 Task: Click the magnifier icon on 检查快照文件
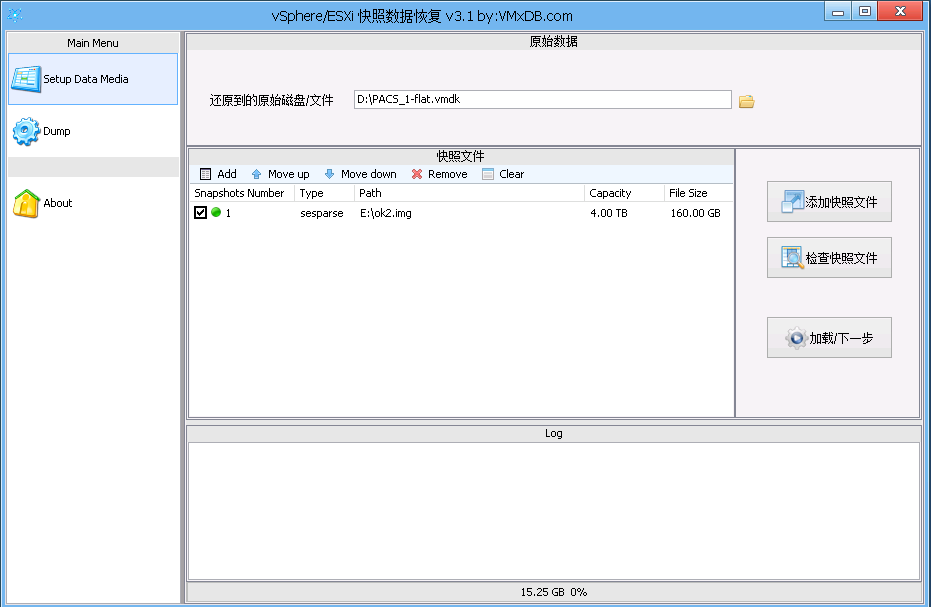[792, 258]
